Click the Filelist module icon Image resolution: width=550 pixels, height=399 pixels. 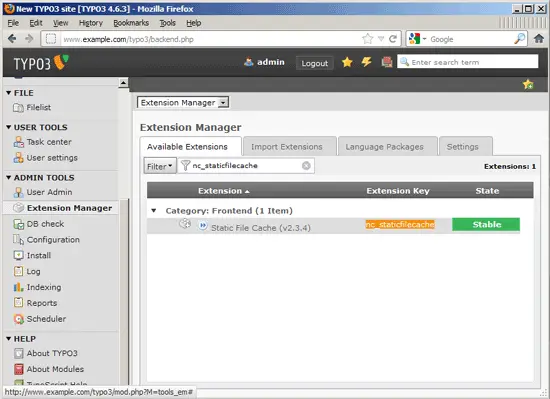pos(18,108)
